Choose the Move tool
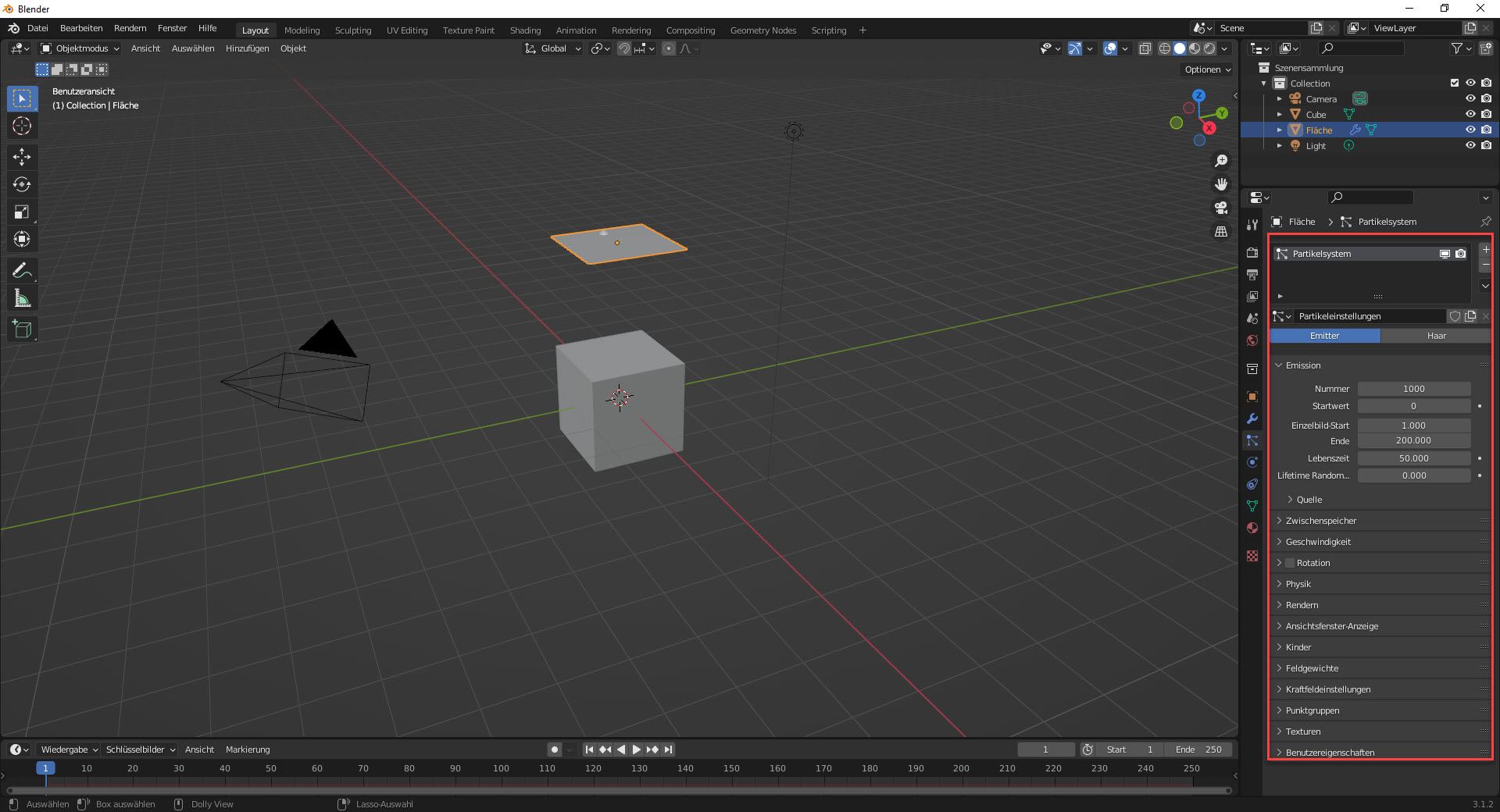 click(x=22, y=157)
